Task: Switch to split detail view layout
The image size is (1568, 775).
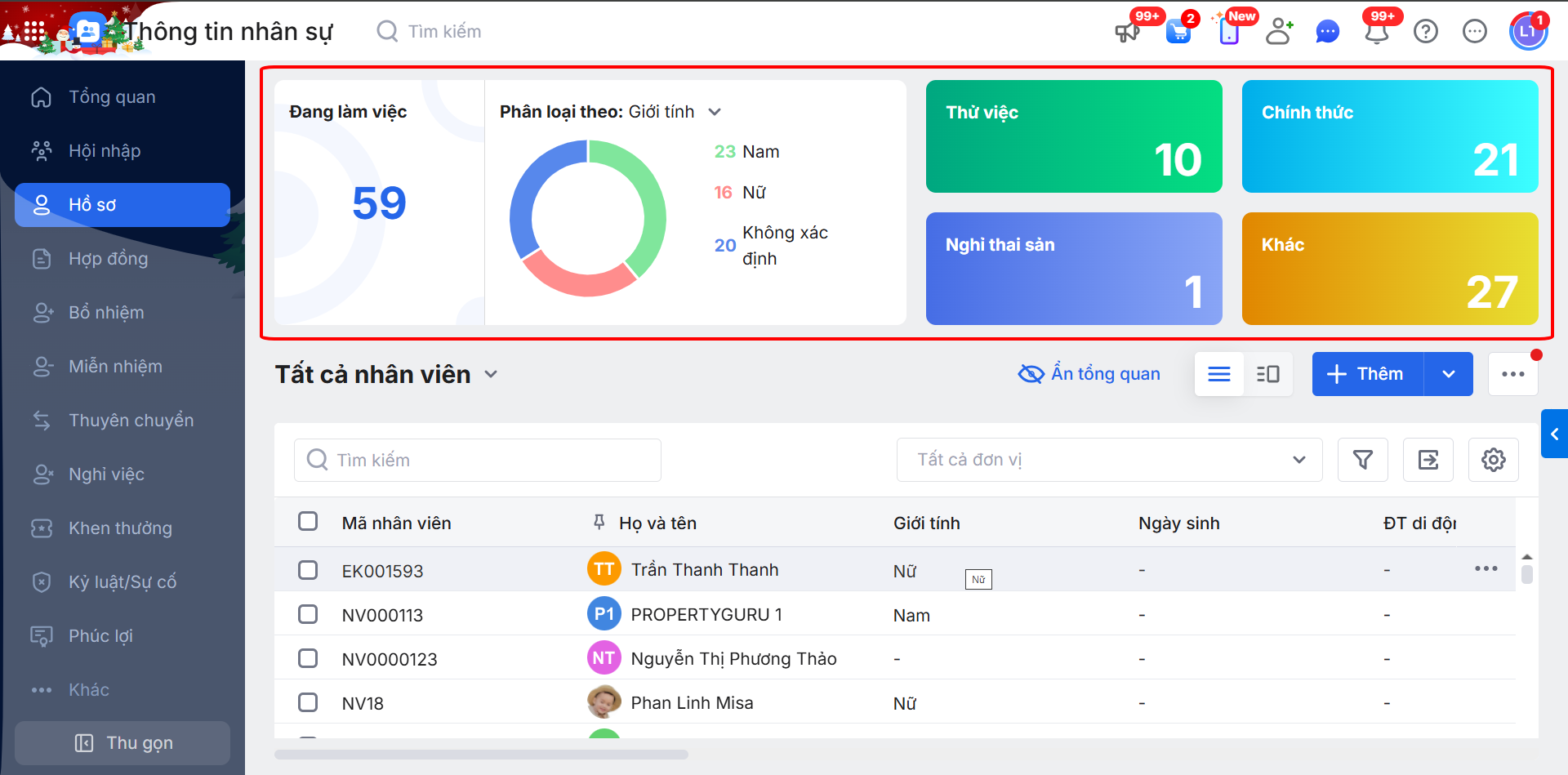Action: [x=1268, y=374]
